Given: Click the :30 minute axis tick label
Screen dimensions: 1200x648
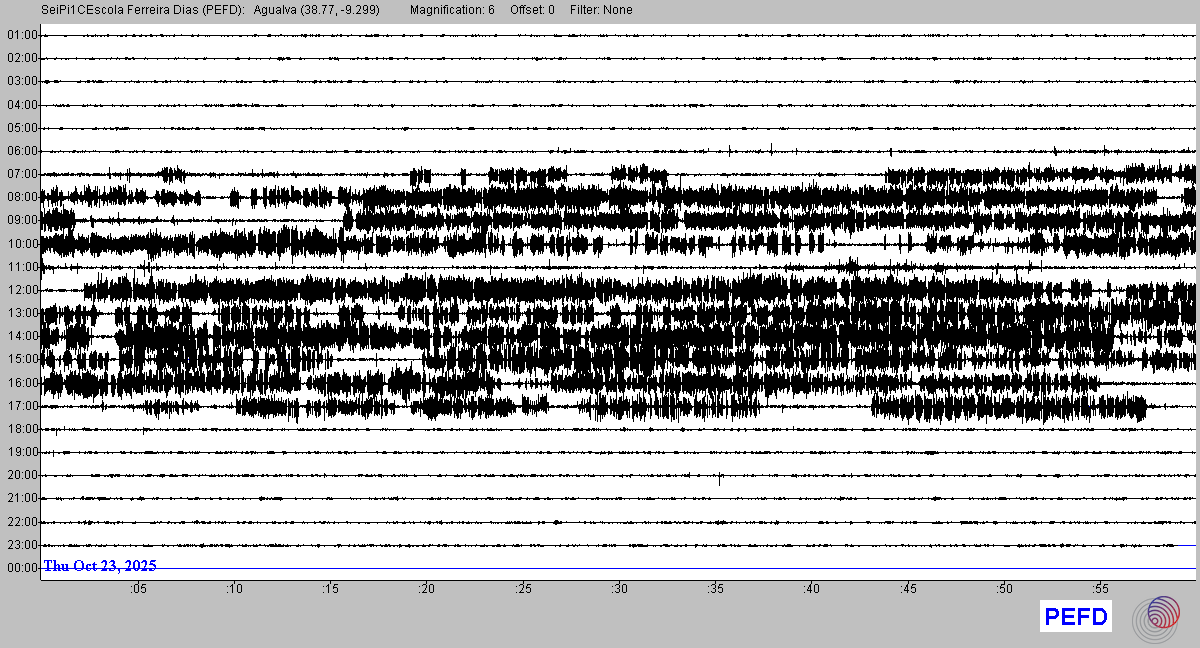Looking at the screenshot, I should tap(620, 590).
